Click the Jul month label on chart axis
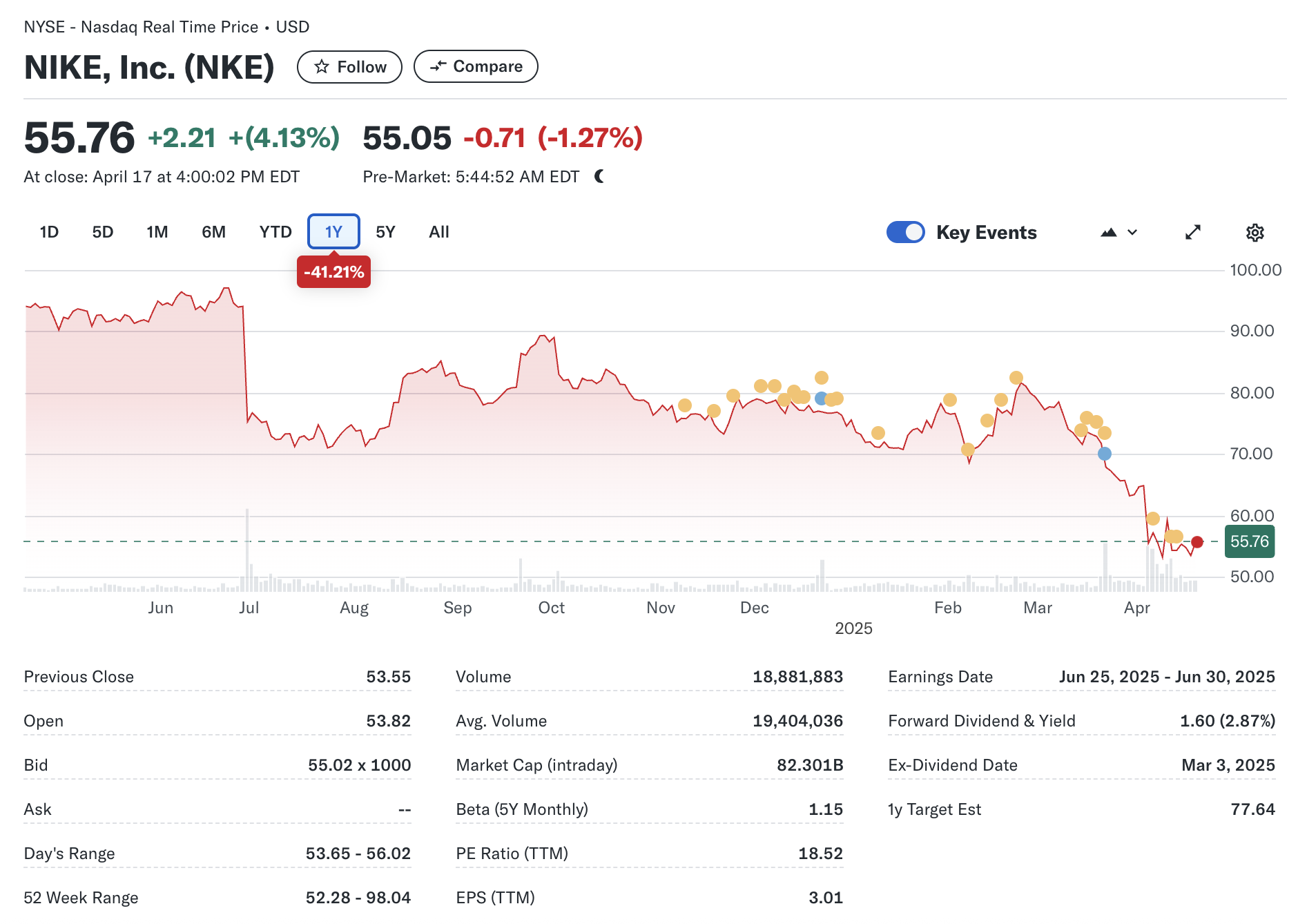Screen dimensions: 1298x924 (249, 608)
